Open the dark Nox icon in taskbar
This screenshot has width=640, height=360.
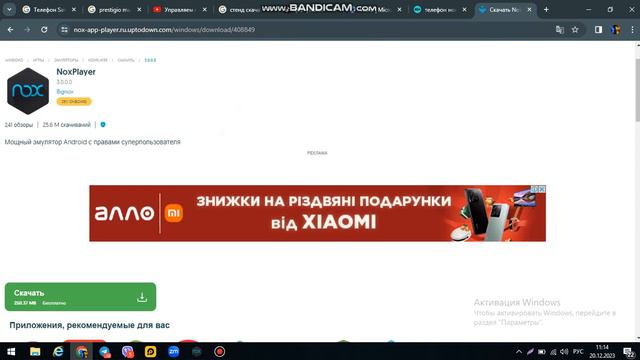(196, 351)
